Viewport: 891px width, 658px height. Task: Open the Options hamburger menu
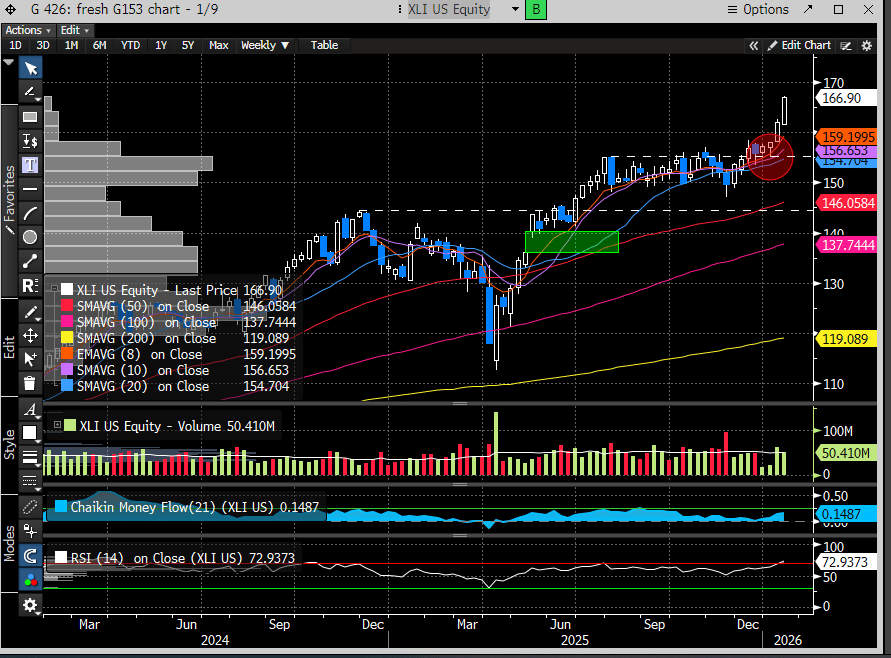(758, 10)
